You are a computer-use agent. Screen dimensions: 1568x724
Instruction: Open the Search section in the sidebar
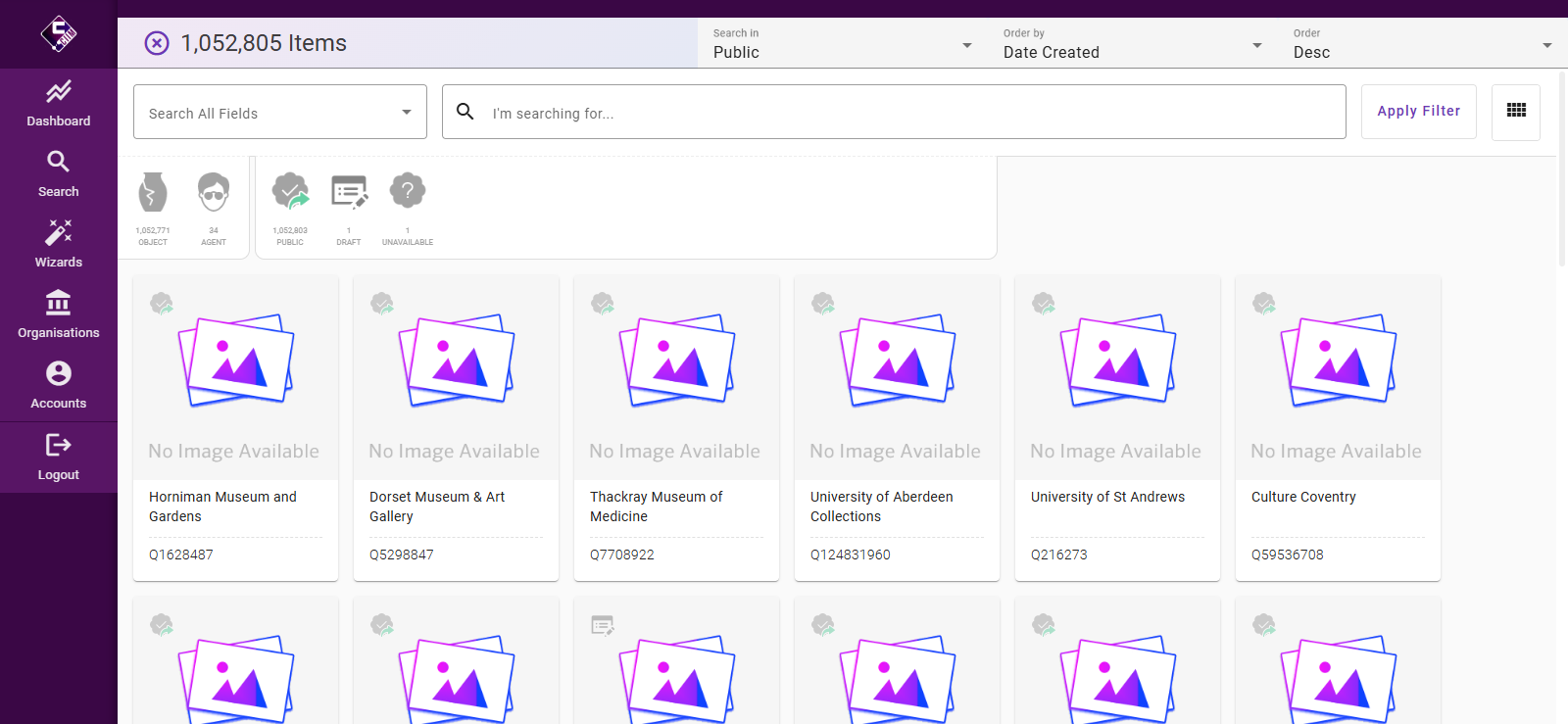pyautogui.click(x=59, y=174)
